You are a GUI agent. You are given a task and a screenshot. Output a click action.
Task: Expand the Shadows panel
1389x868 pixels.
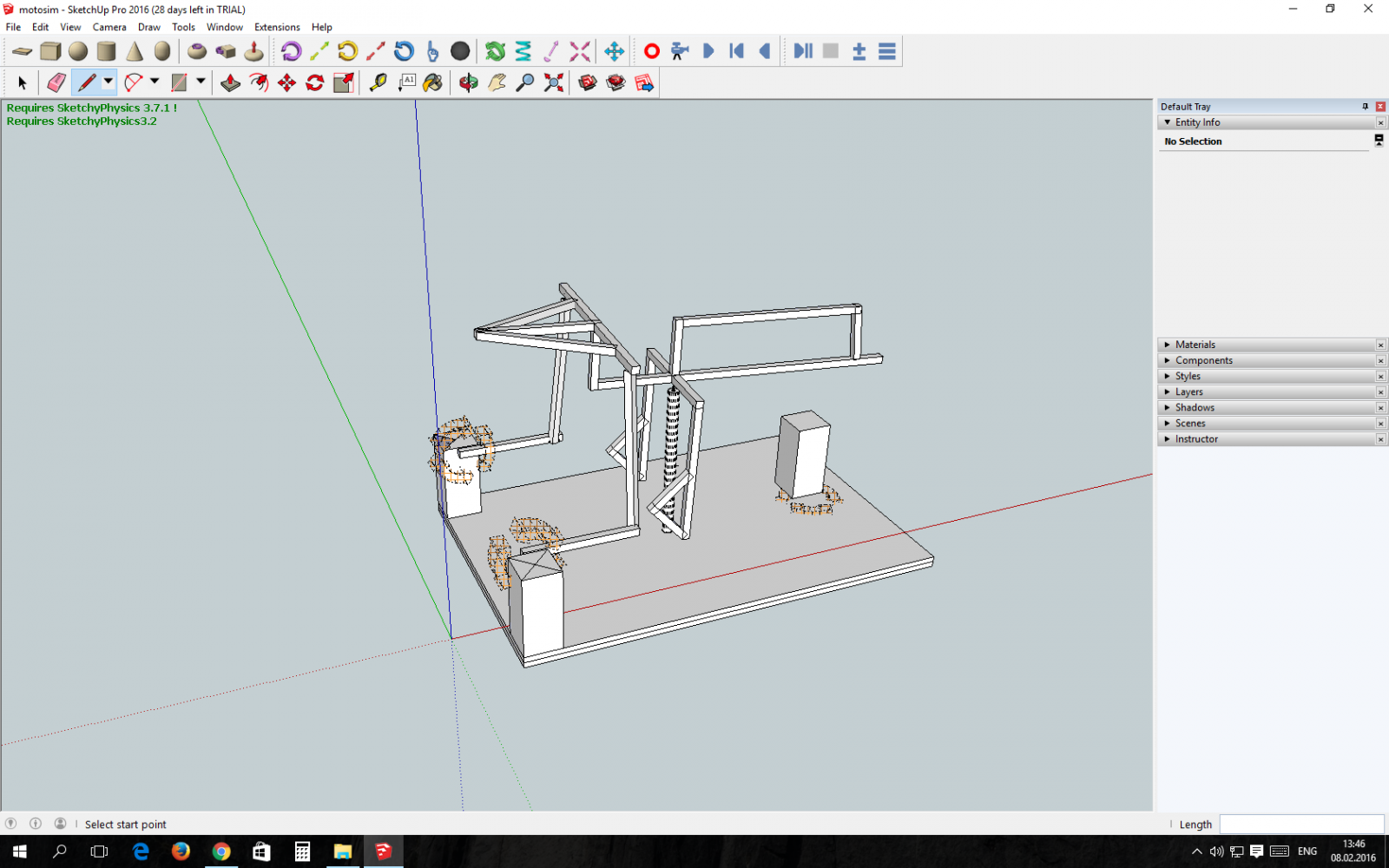click(x=1168, y=407)
